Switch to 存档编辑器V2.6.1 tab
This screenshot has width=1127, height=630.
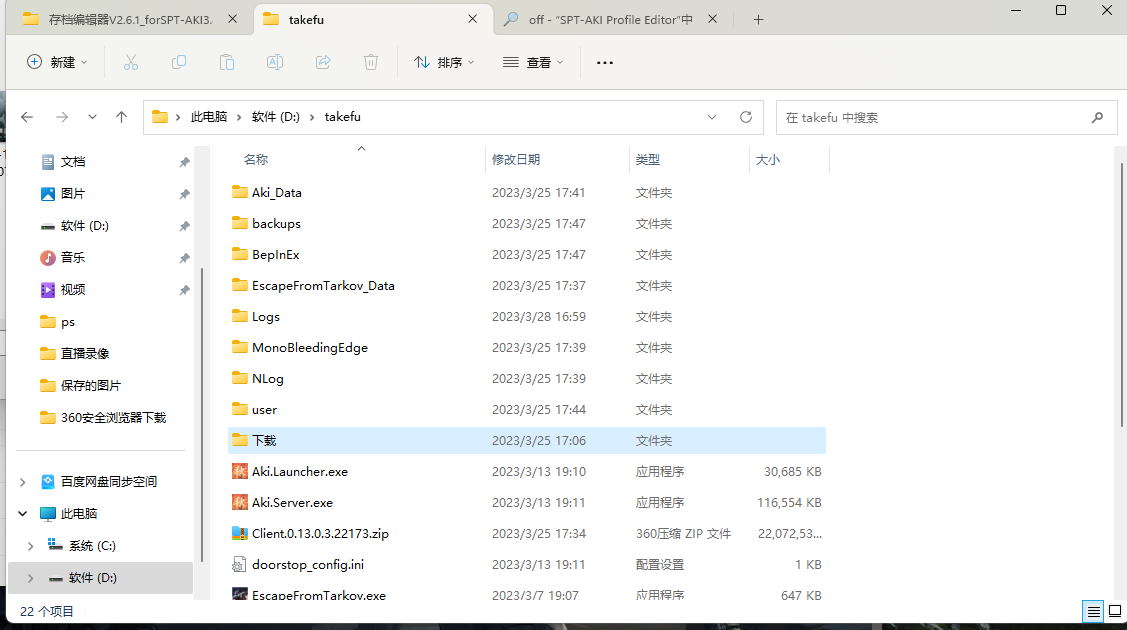[x=129, y=19]
